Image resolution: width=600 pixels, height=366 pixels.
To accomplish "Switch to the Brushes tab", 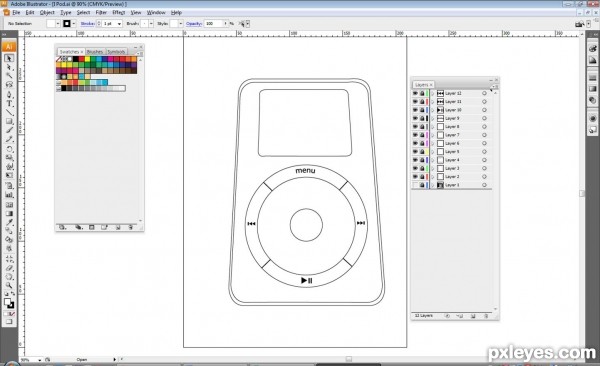I will pos(95,52).
